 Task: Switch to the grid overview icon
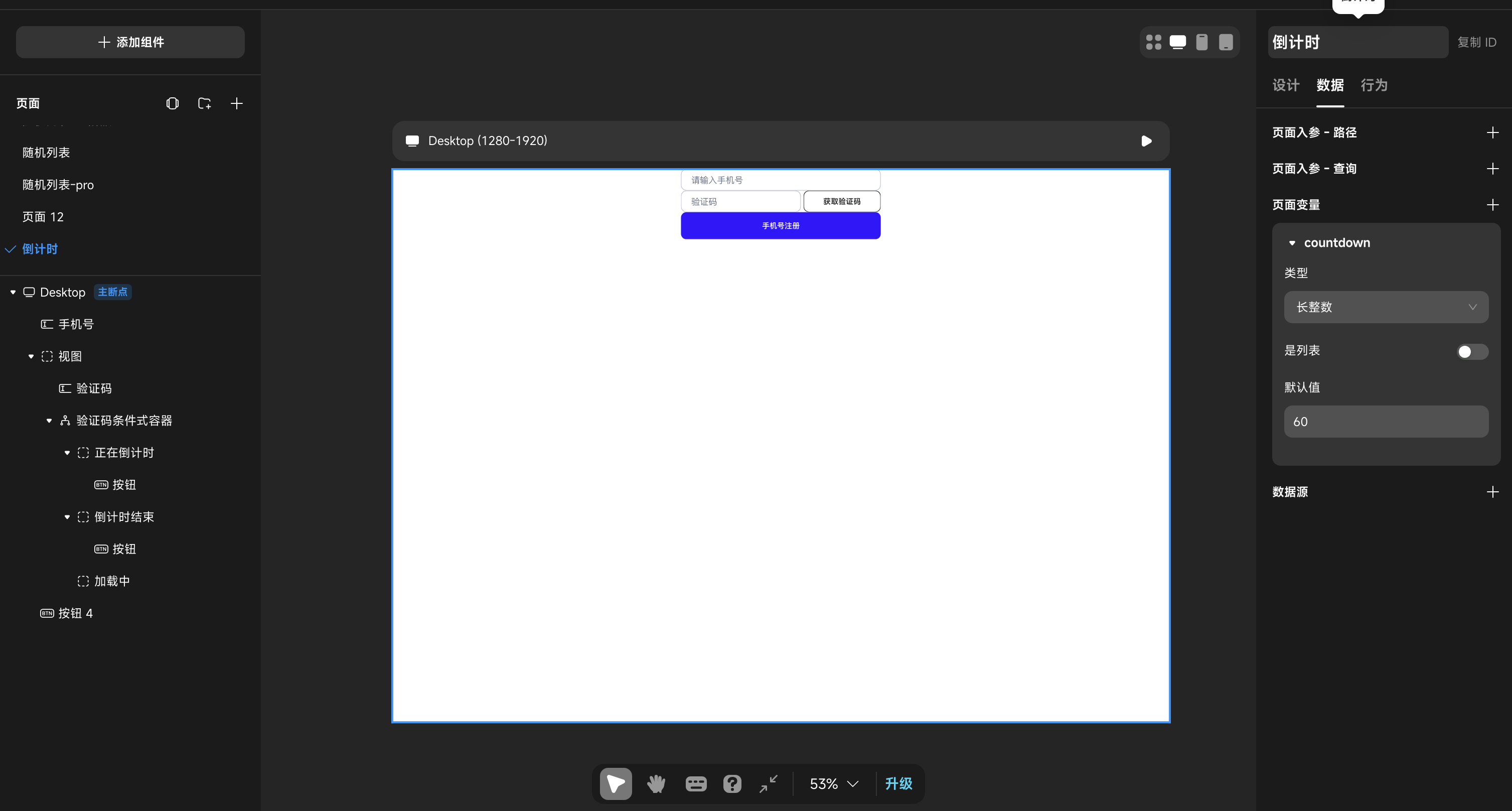pos(1153,42)
